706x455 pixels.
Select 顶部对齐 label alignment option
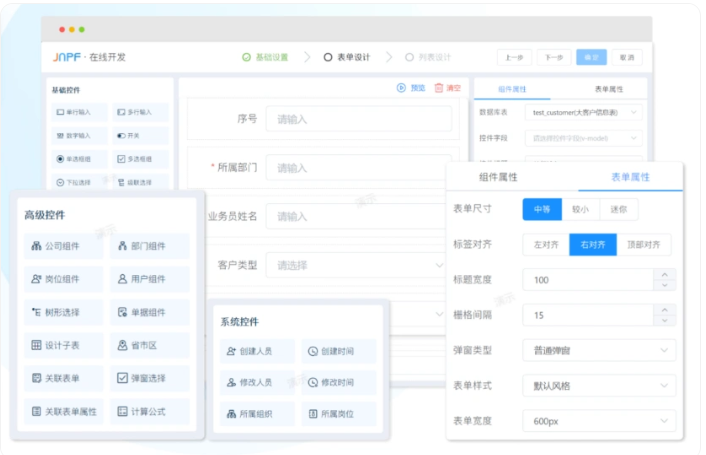(642, 245)
